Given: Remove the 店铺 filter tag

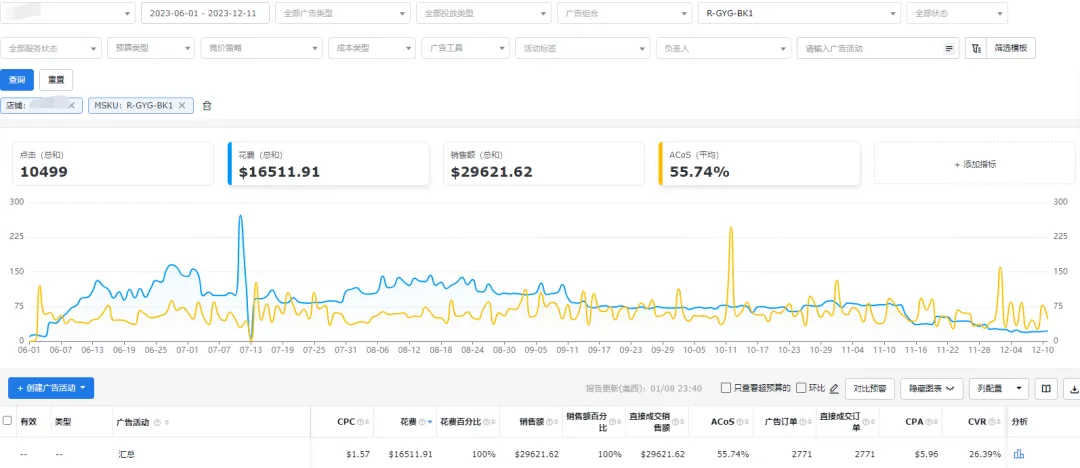Looking at the screenshot, I should point(71,105).
